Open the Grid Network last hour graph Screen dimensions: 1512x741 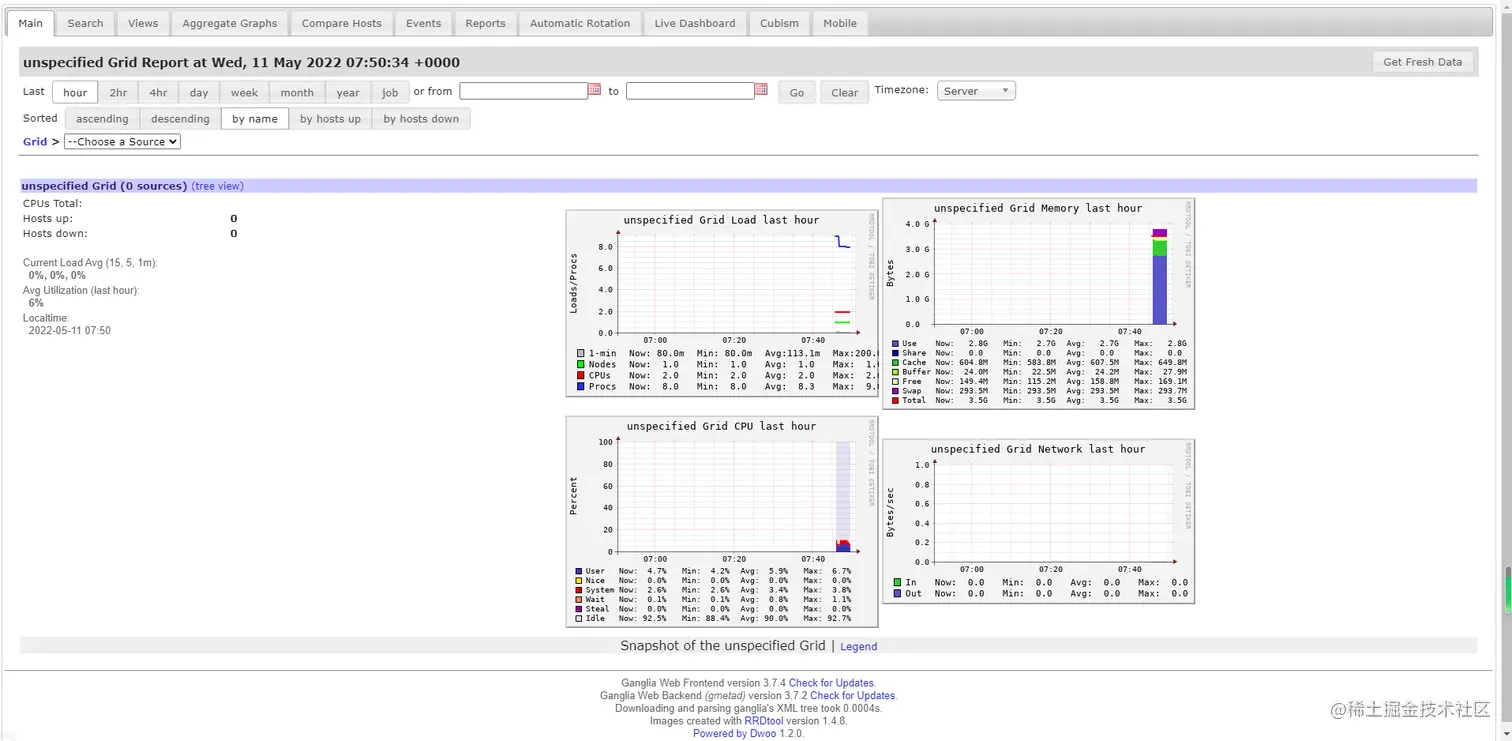(x=1038, y=521)
